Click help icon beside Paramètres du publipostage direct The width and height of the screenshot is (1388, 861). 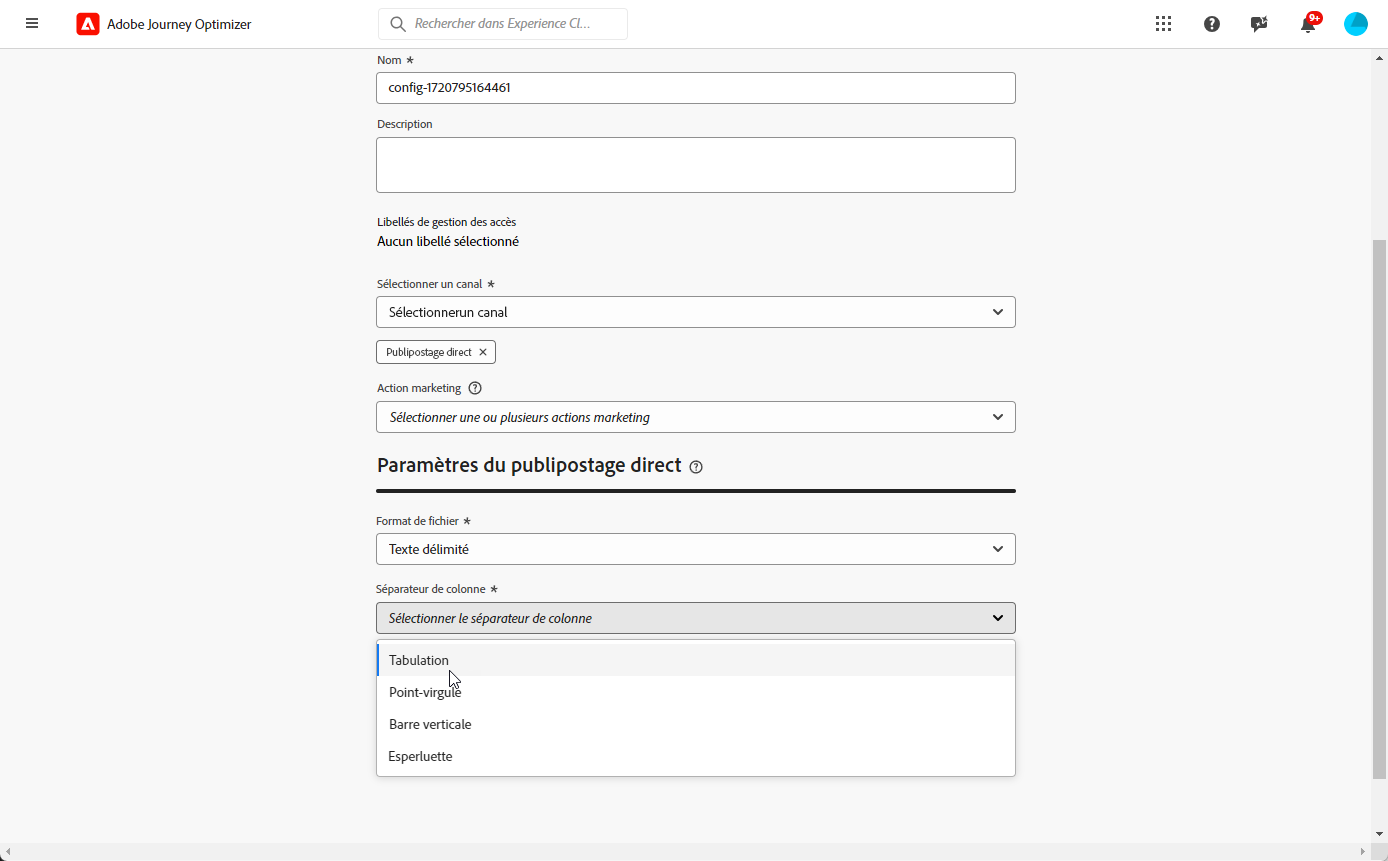point(696,467)
